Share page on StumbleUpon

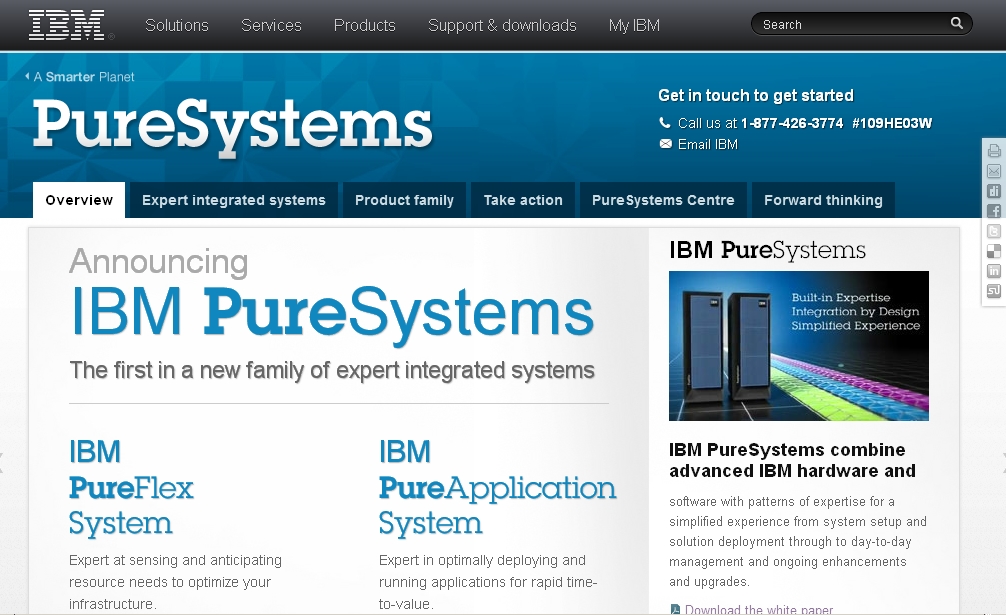(994, 291)
